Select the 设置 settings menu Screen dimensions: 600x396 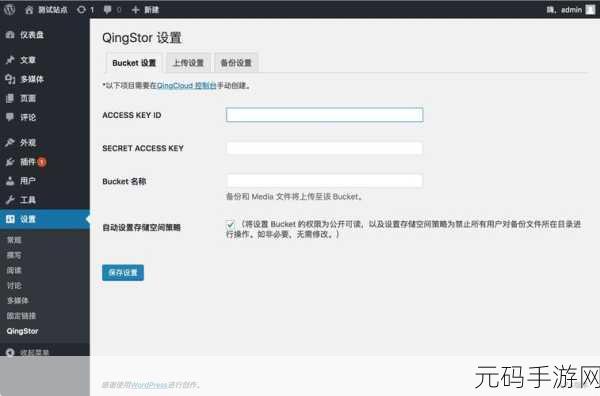click(x=45, y=219)
